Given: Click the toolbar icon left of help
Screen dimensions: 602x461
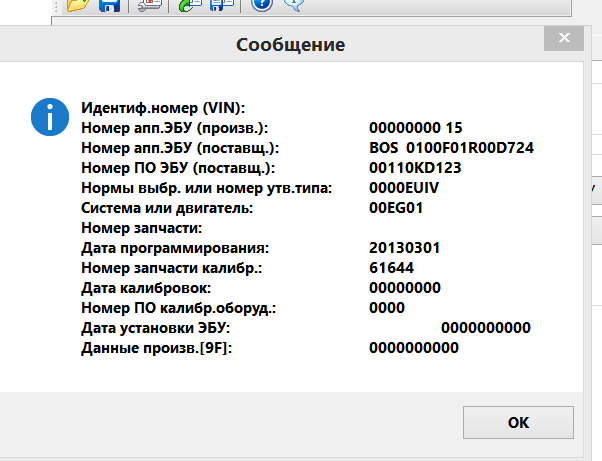Looking at the screenshot, I should click(222, 5).
